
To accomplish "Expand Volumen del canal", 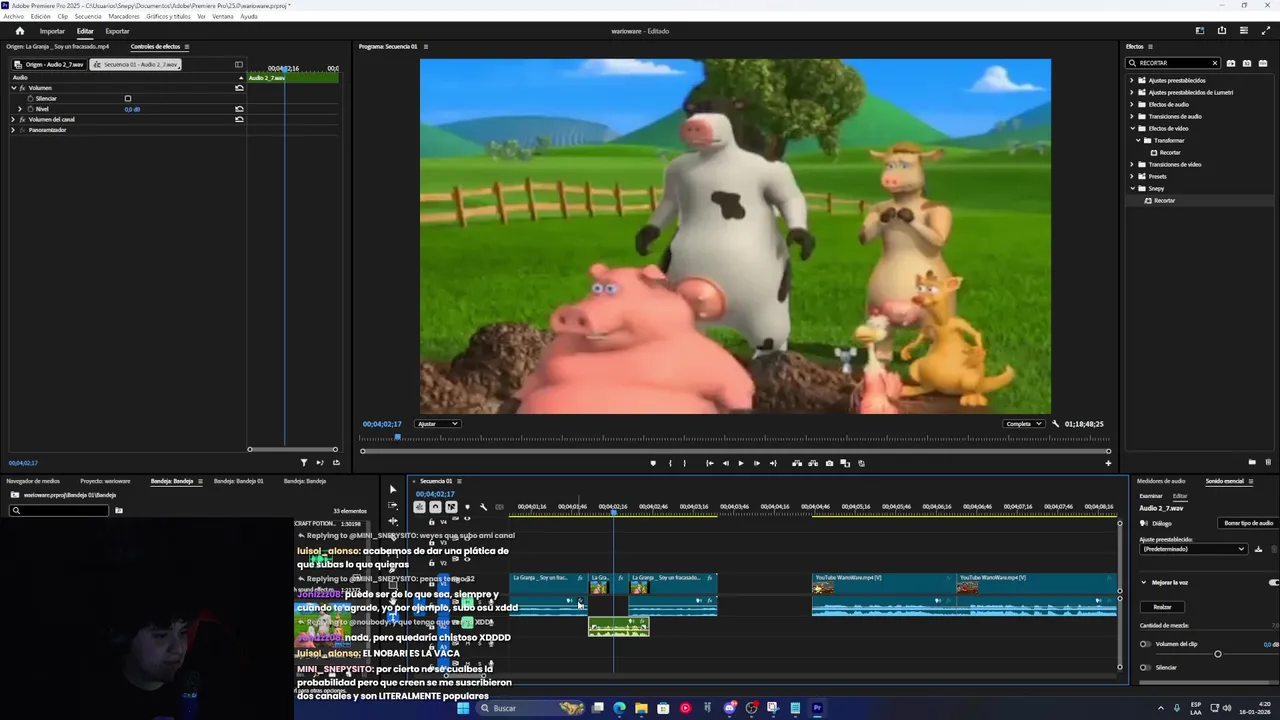I will click(x=13, y=119).
